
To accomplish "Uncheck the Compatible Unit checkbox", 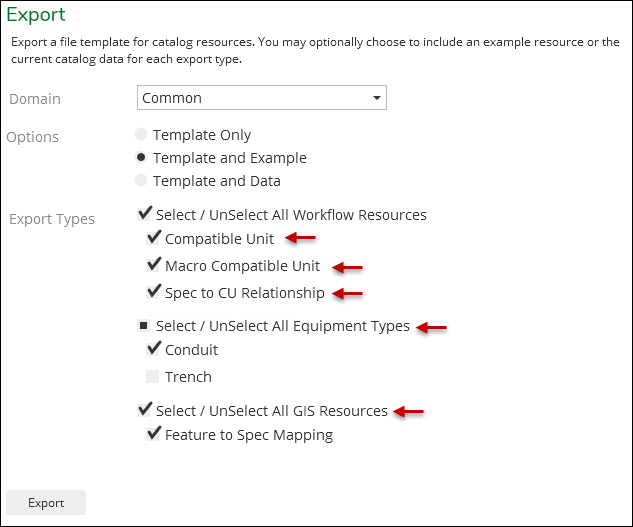I will tap(153, 237).
